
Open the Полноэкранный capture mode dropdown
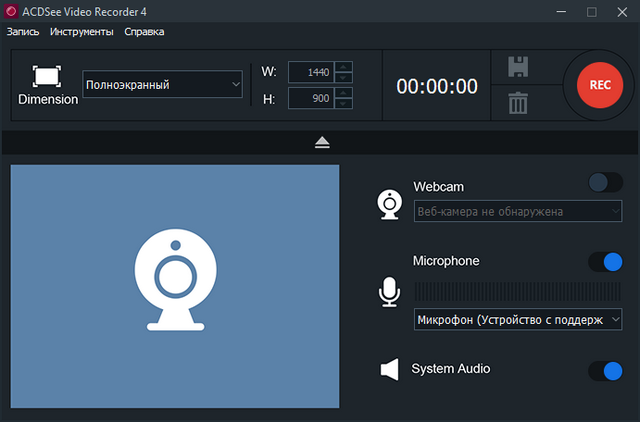[x=163, y=85]
